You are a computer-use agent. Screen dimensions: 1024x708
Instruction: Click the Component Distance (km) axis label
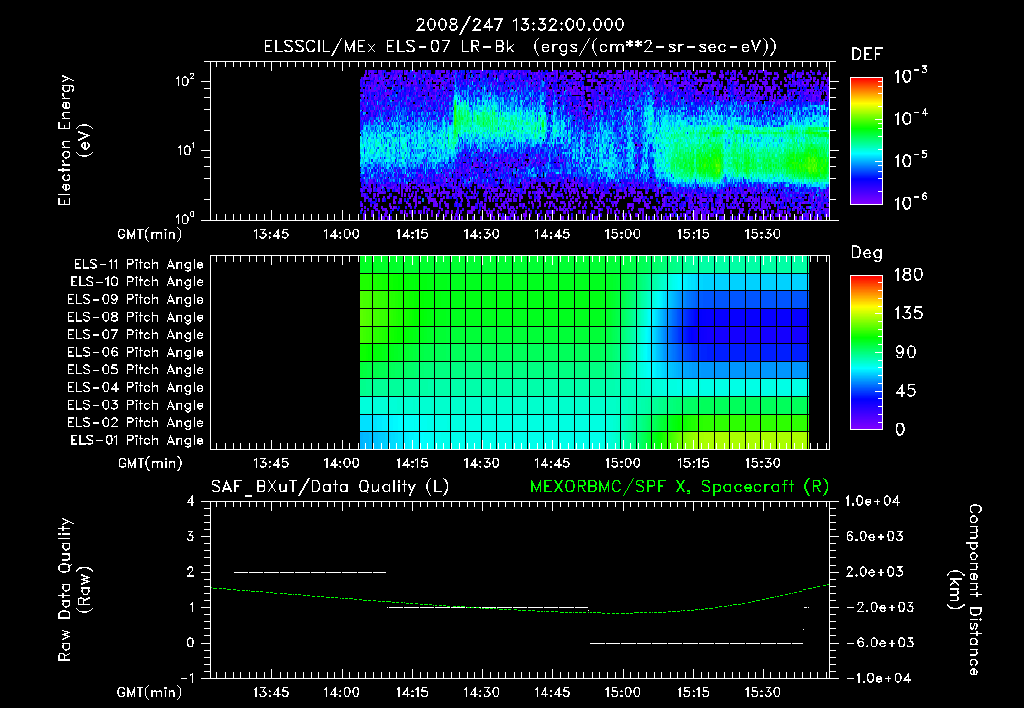965,590
